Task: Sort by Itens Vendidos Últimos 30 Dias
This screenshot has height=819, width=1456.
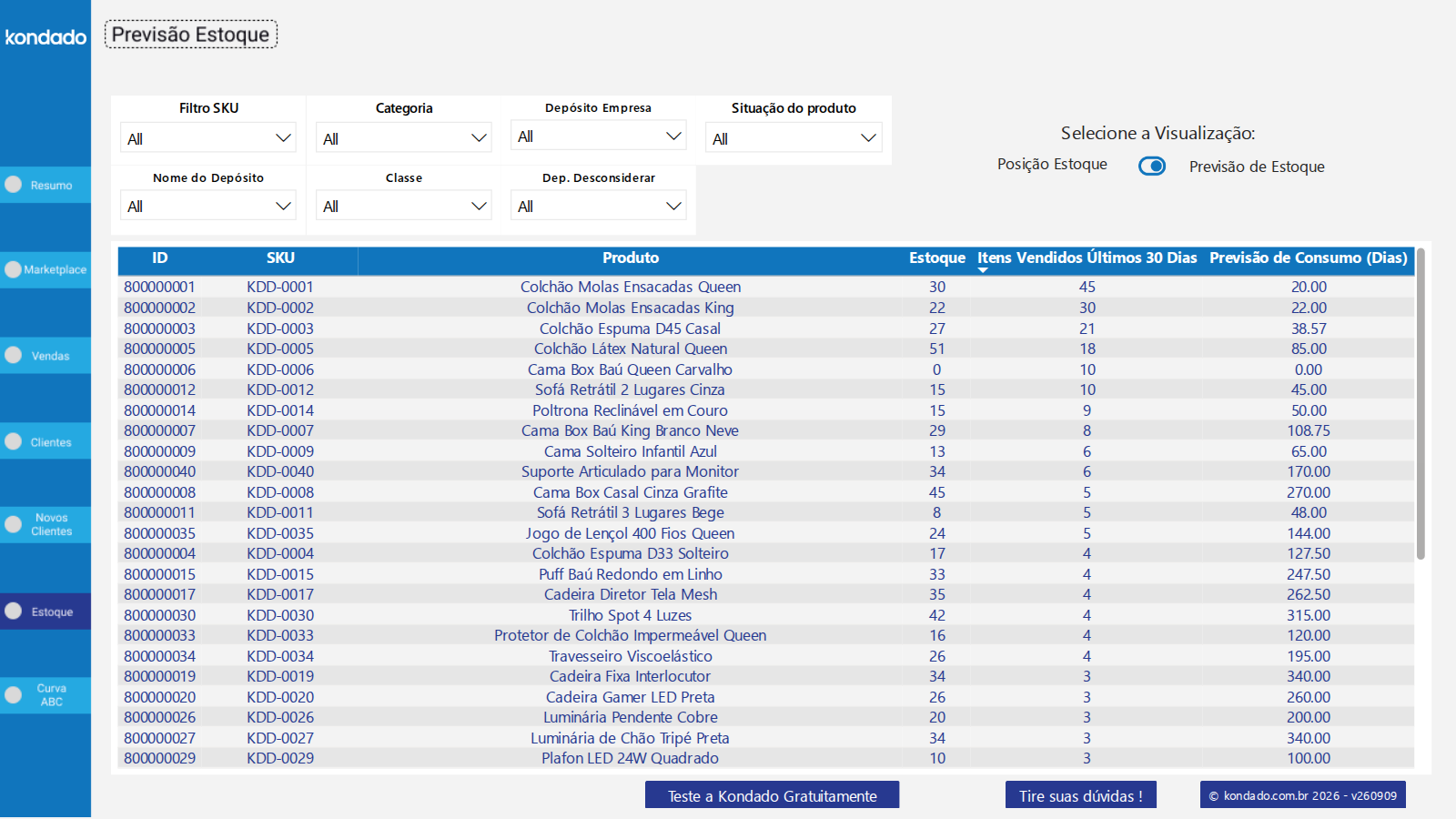Action: click(x=1087, y=258)
